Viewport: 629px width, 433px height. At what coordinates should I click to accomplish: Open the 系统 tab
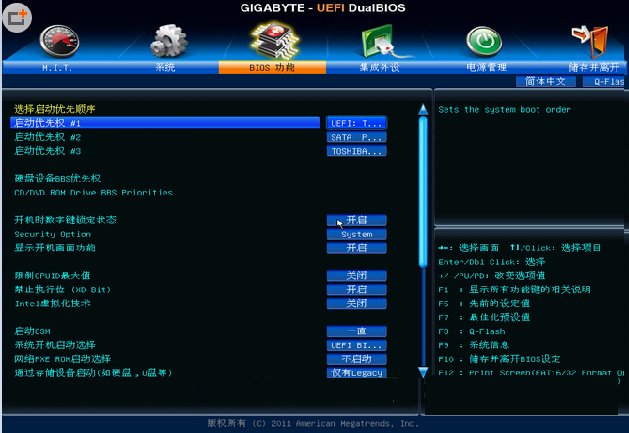(165, 67)
